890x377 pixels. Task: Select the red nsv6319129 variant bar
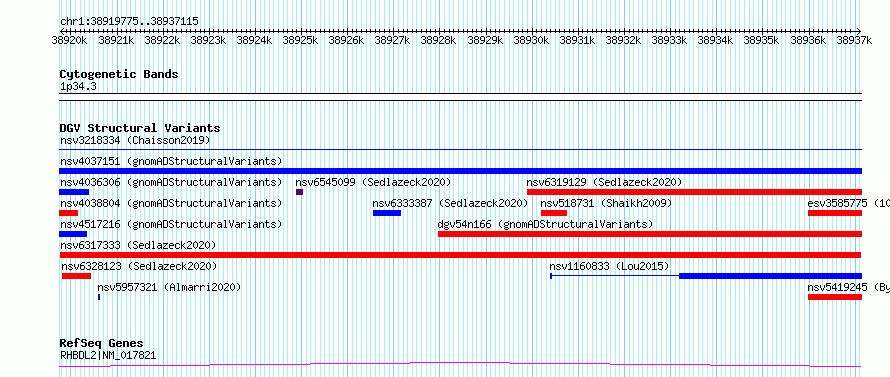point(695,192)
